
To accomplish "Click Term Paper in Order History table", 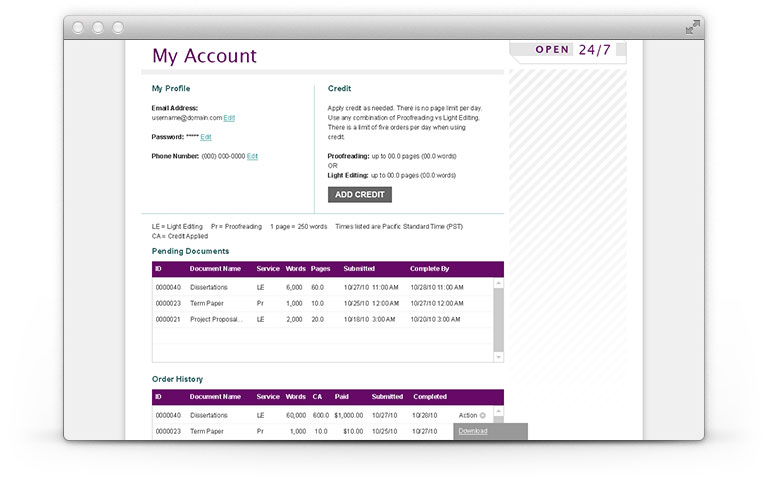I will [x=207, y=432].
